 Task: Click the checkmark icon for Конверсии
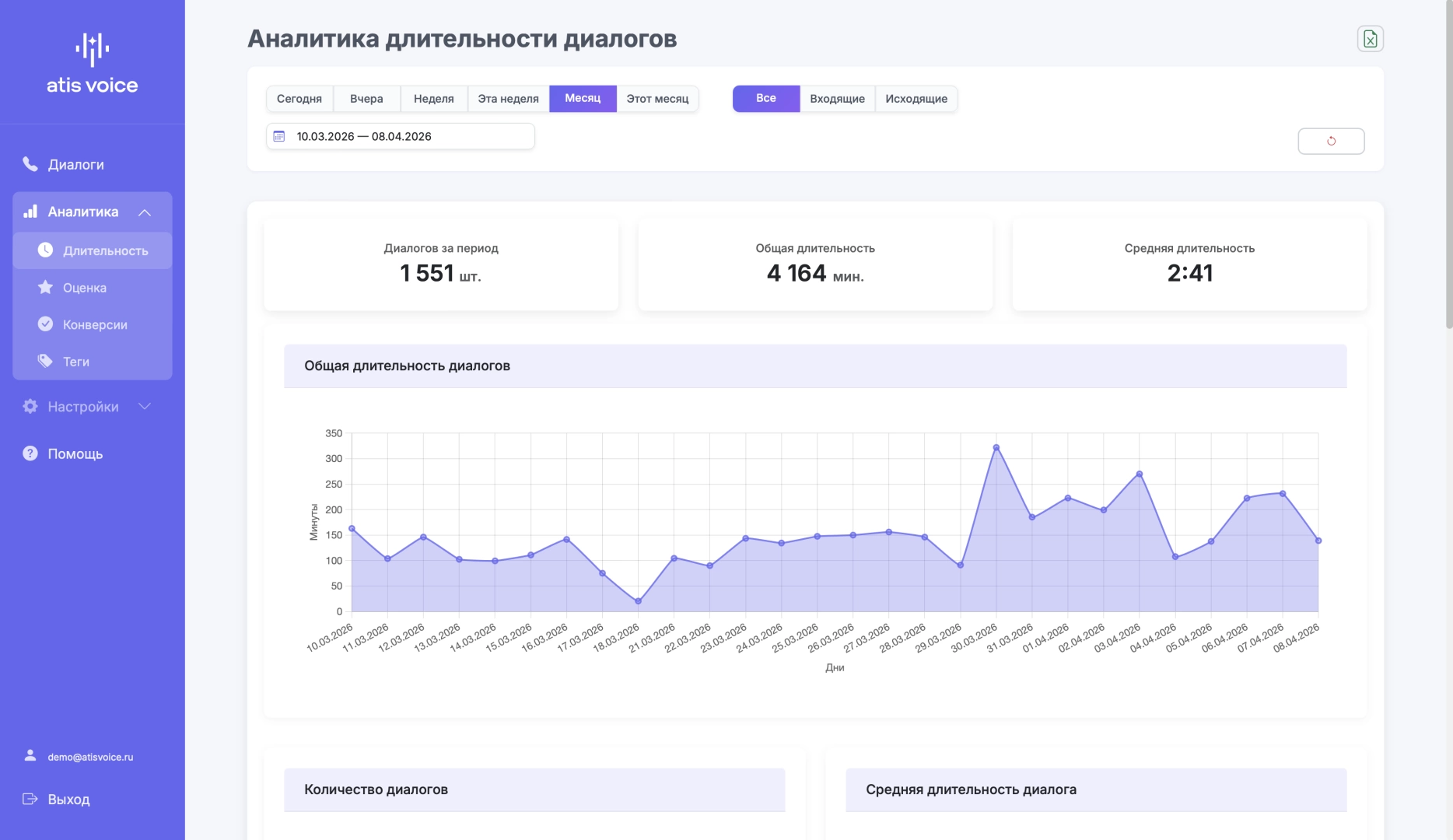coord(46,324)
